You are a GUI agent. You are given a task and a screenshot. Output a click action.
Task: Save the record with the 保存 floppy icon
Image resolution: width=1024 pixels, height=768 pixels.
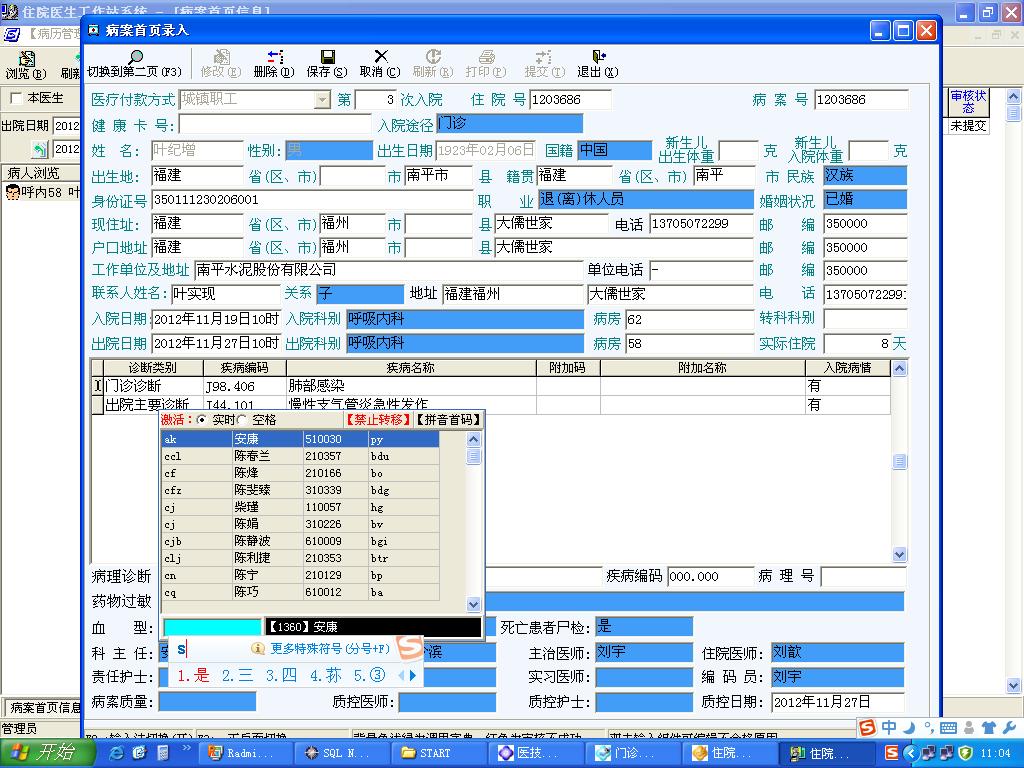pyautogui.click(x=328, y=57)
